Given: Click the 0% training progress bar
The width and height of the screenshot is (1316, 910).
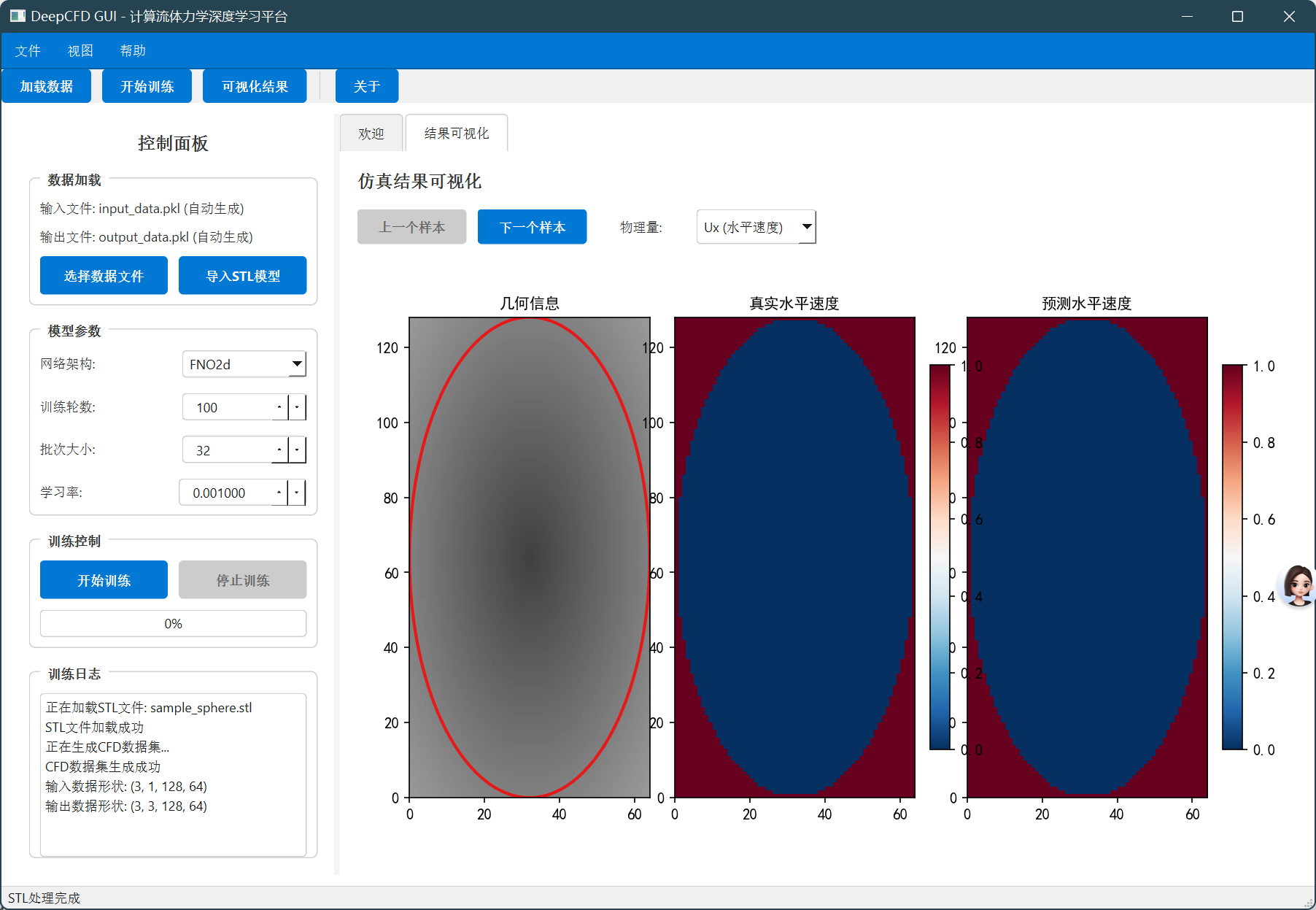Looking at the screenshot, I should [173, 623].
